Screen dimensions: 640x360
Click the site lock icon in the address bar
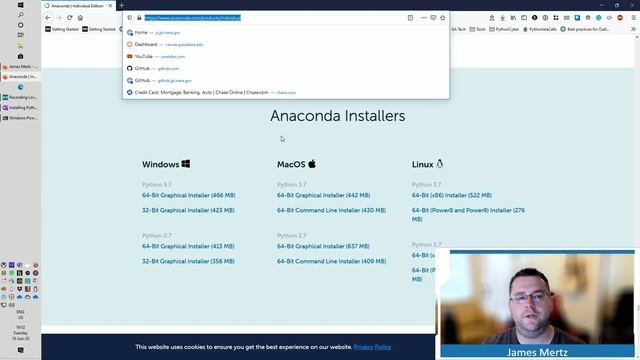[139, 18]
